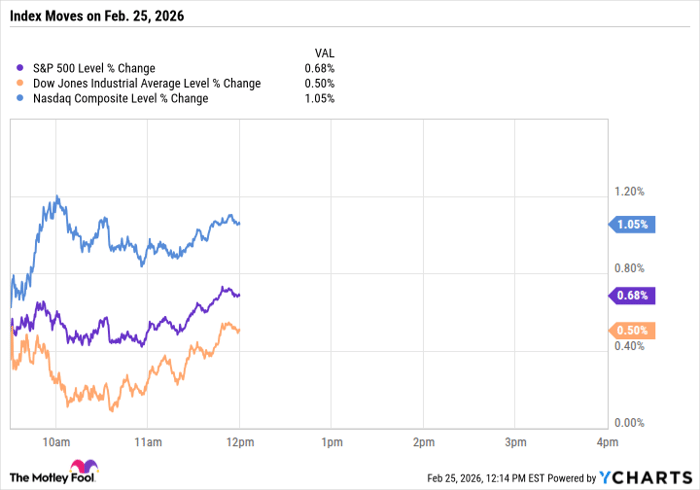Click the 0.00% y-axis label

tap(630, 424)
